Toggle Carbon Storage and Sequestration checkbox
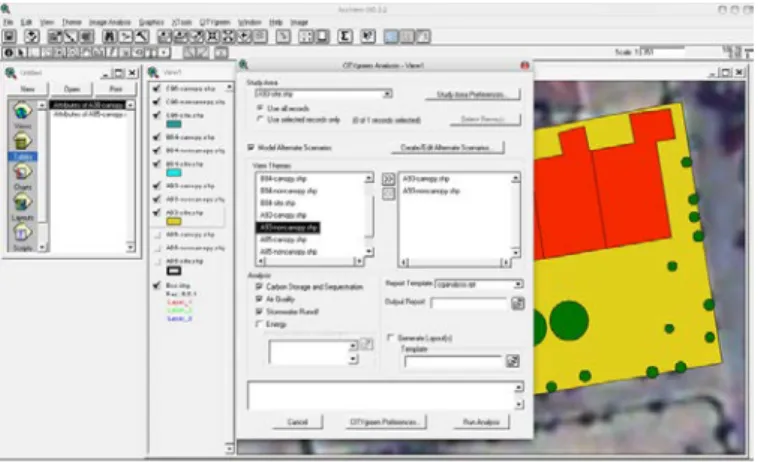Image resolution: width=758 pixels, height=462 pixels. click(x=259, y=287)
